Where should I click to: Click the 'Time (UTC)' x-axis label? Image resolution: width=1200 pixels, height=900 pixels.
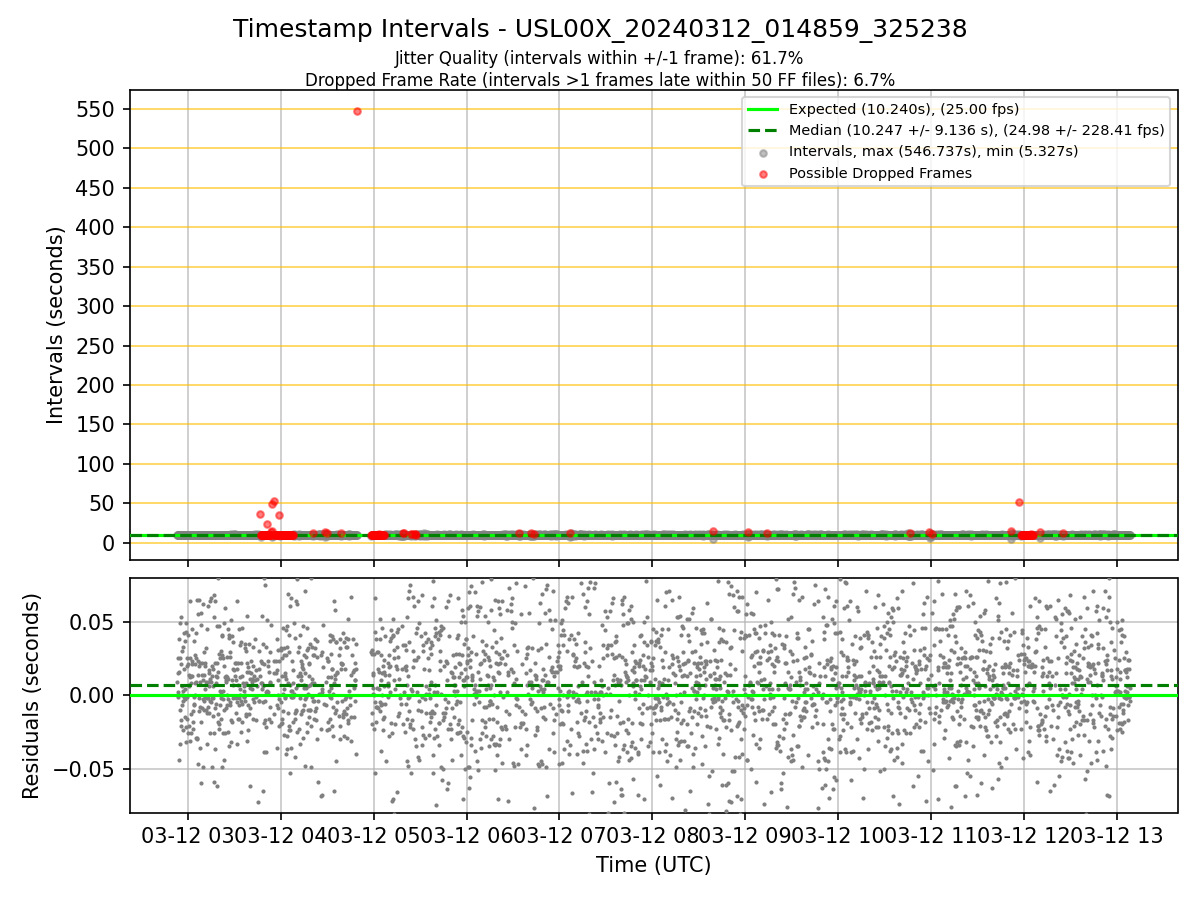click(x=653, y=866)
